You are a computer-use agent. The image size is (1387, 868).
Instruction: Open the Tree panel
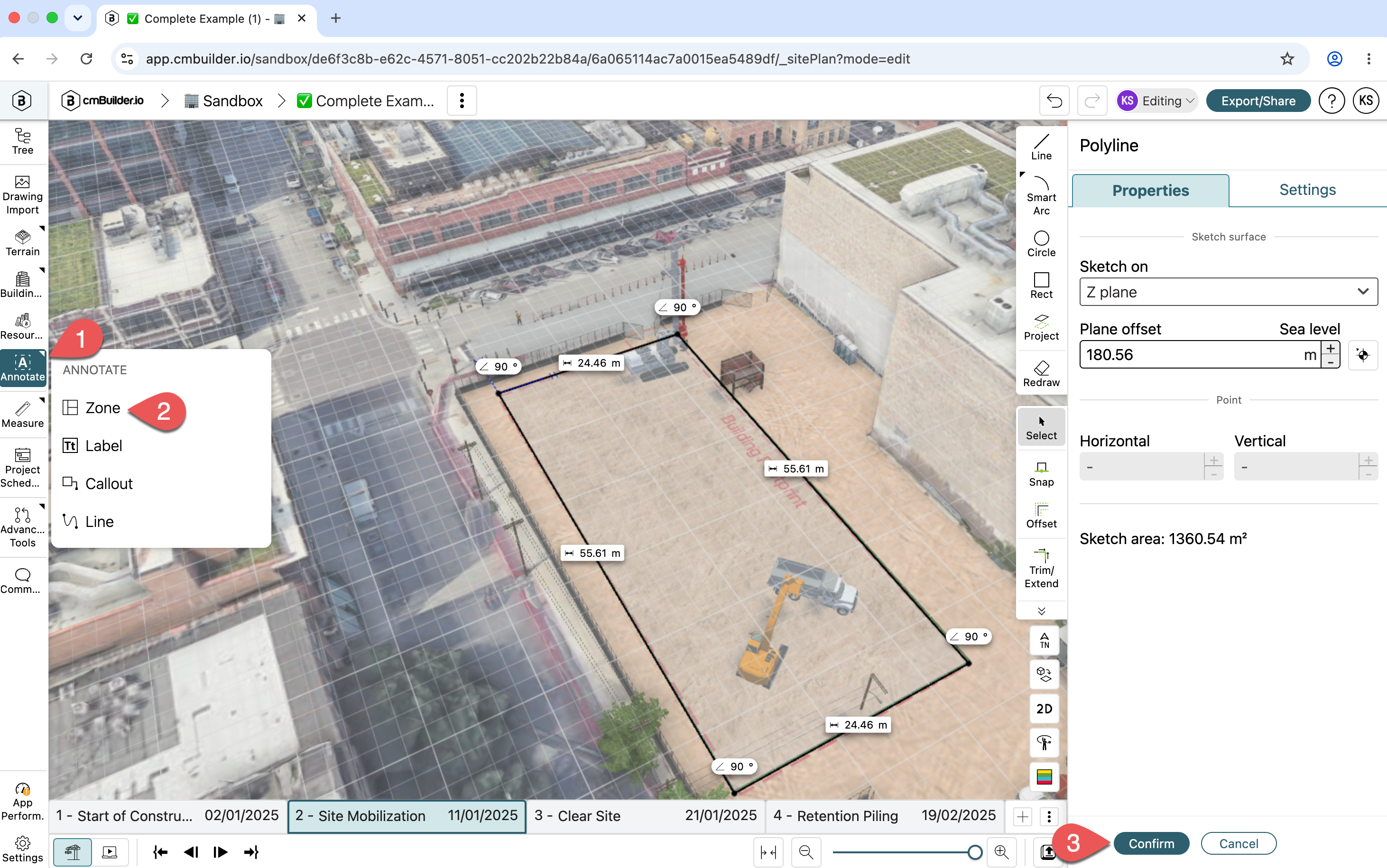point(23,141)
